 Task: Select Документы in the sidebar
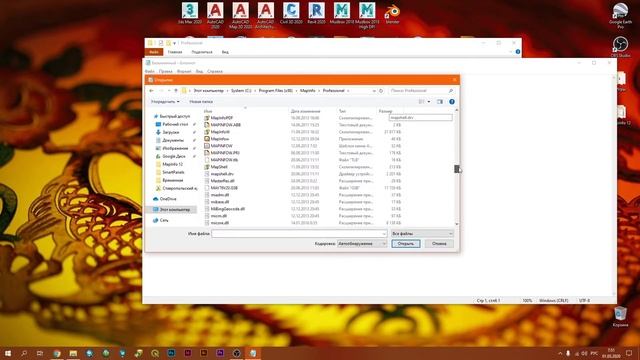point(173,140)
